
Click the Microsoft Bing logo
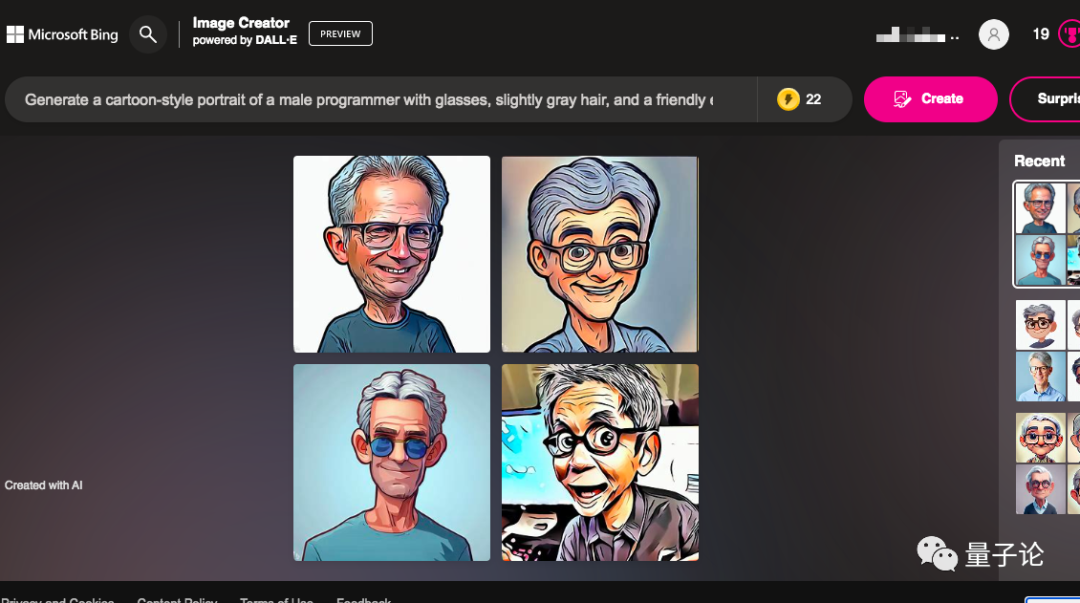63,34
